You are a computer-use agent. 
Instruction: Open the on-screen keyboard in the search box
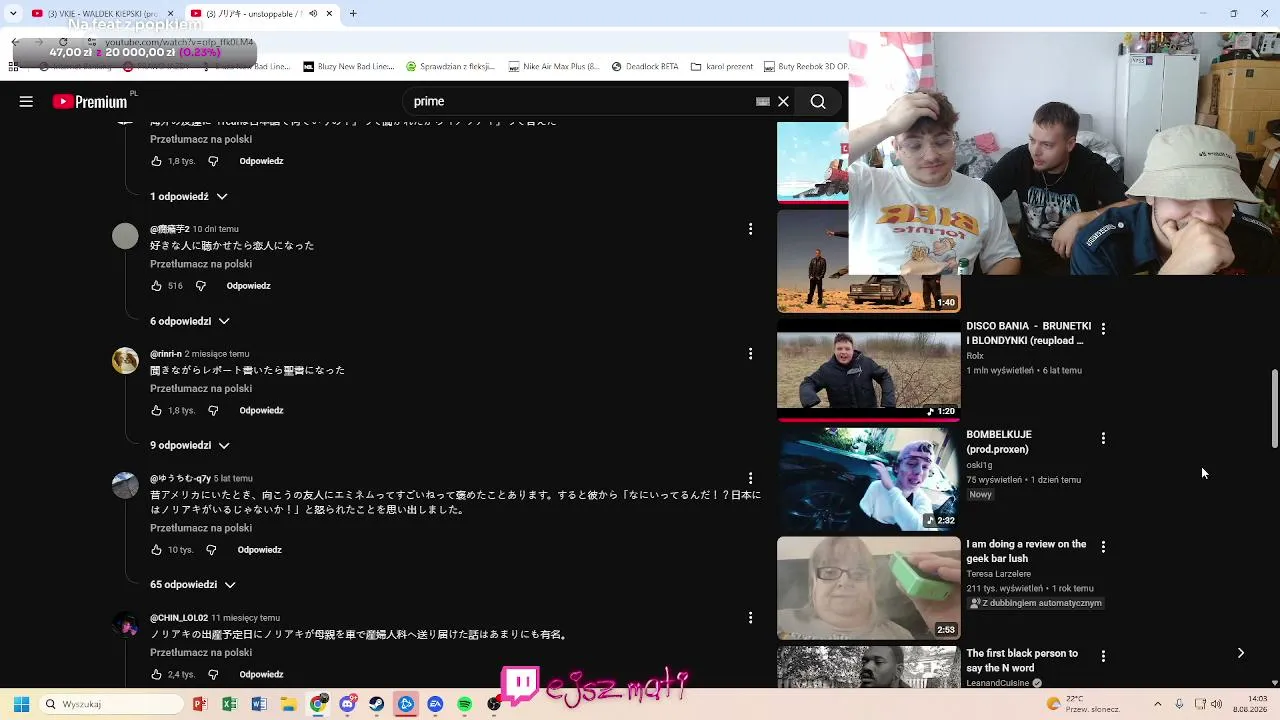763,101
